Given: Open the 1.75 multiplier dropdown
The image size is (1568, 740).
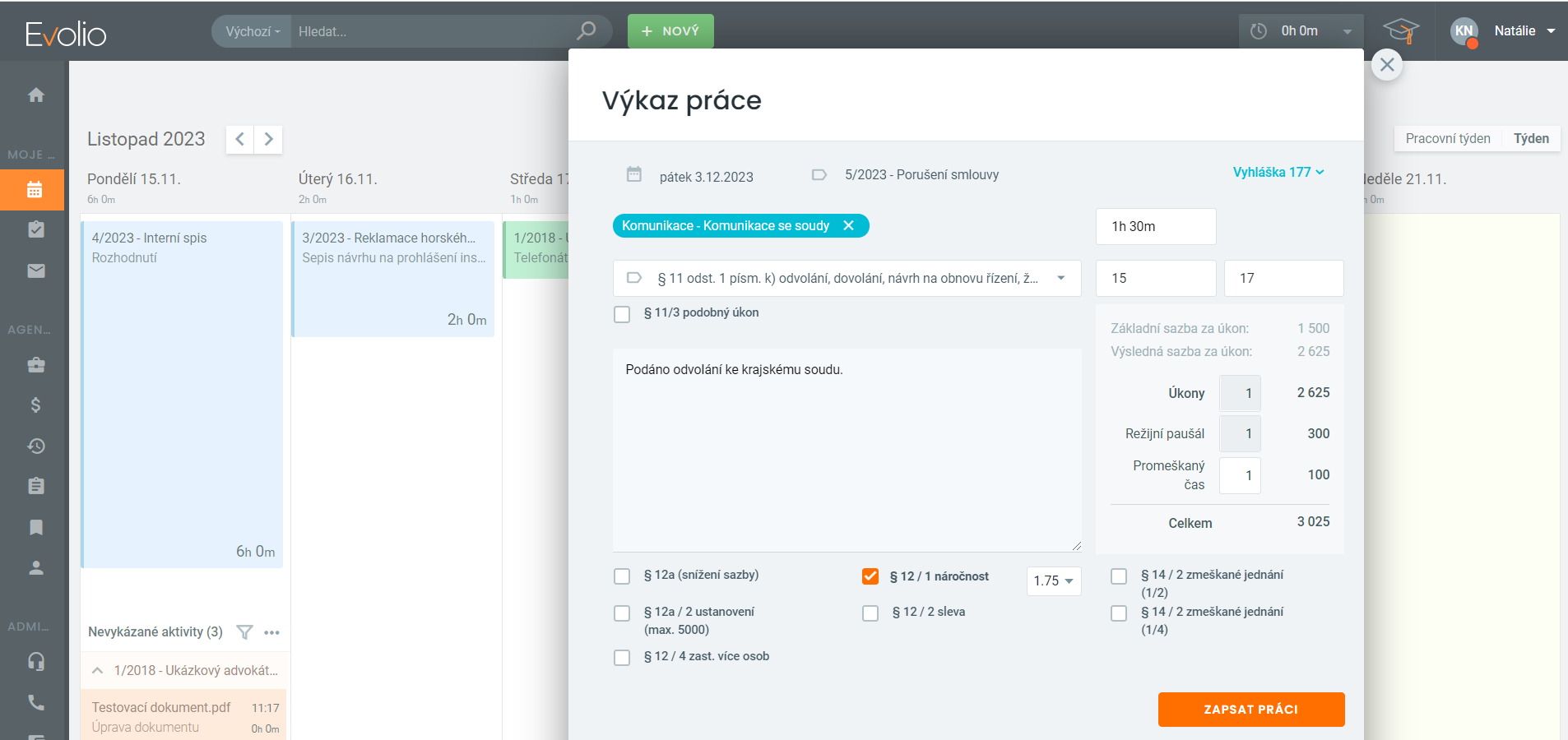Looking at the screenshot, I should (x=1053, y=581).
